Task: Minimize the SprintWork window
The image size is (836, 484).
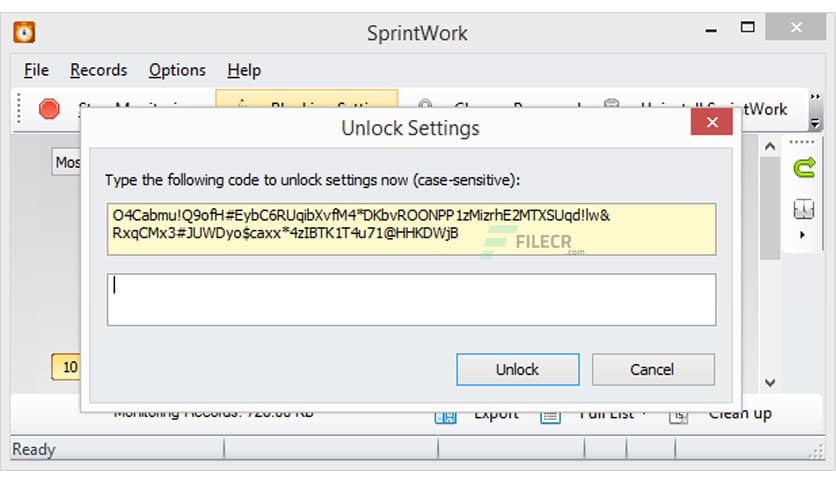Action: (x=711, y=30)
